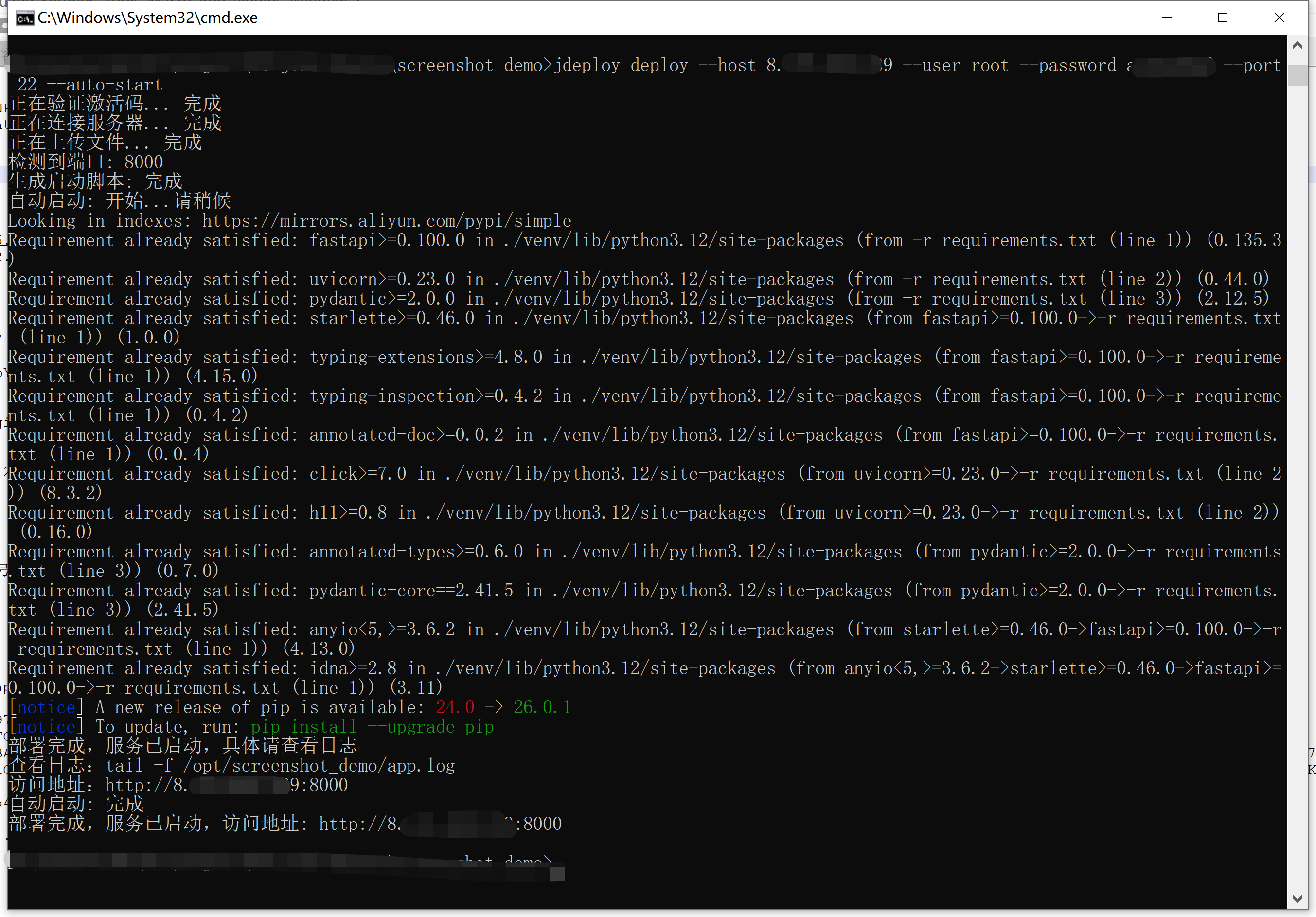Click the line 自动启动: 完成
Image resolution: width=1316 pixels, height=917 pixels.
pyautogui.click(x=74, y=804)
